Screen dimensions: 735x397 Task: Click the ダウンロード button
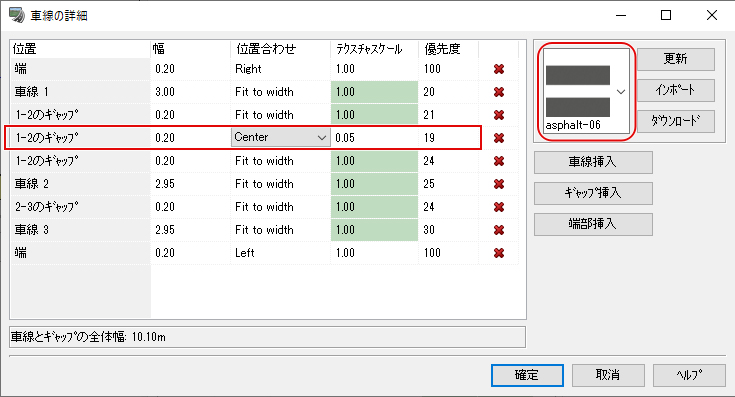tap(675, 121)
